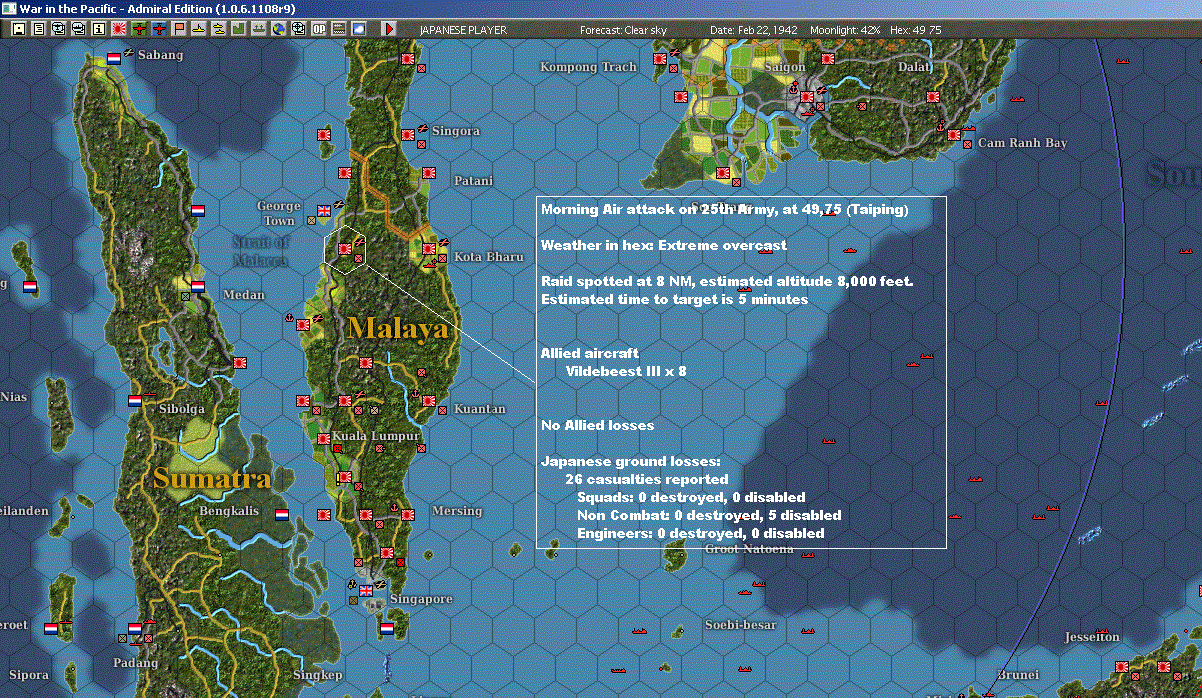
Task: Click the OP toolbar button
Action: [319, 29]
